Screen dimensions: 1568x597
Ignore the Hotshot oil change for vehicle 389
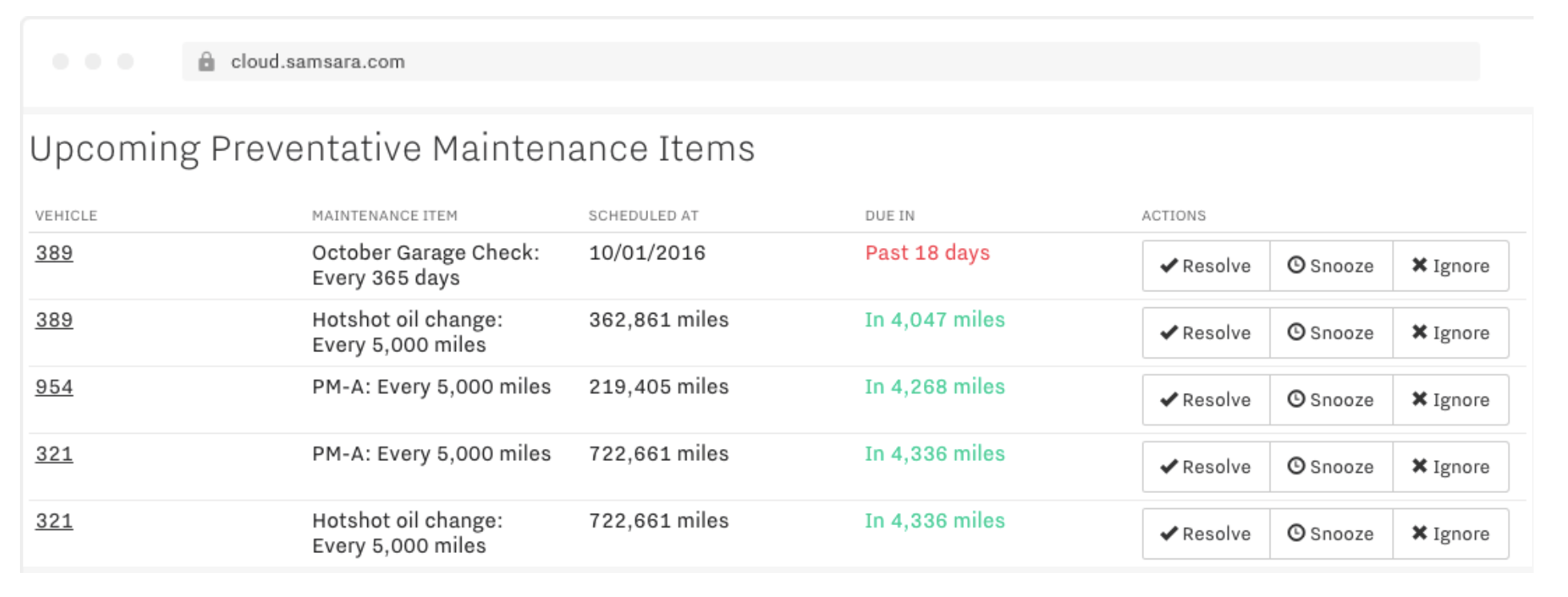point(1450,333)
